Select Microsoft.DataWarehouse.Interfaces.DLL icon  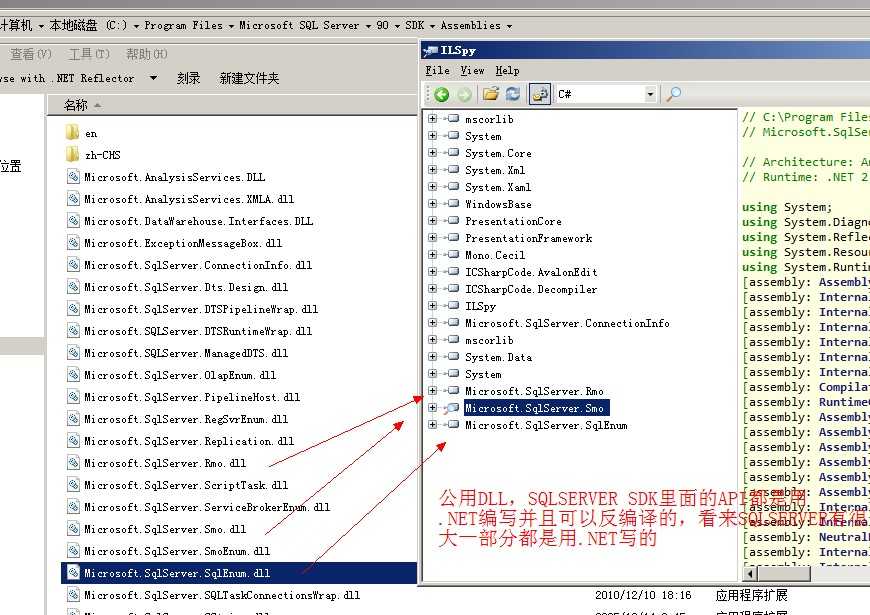(x=73, y=221)
